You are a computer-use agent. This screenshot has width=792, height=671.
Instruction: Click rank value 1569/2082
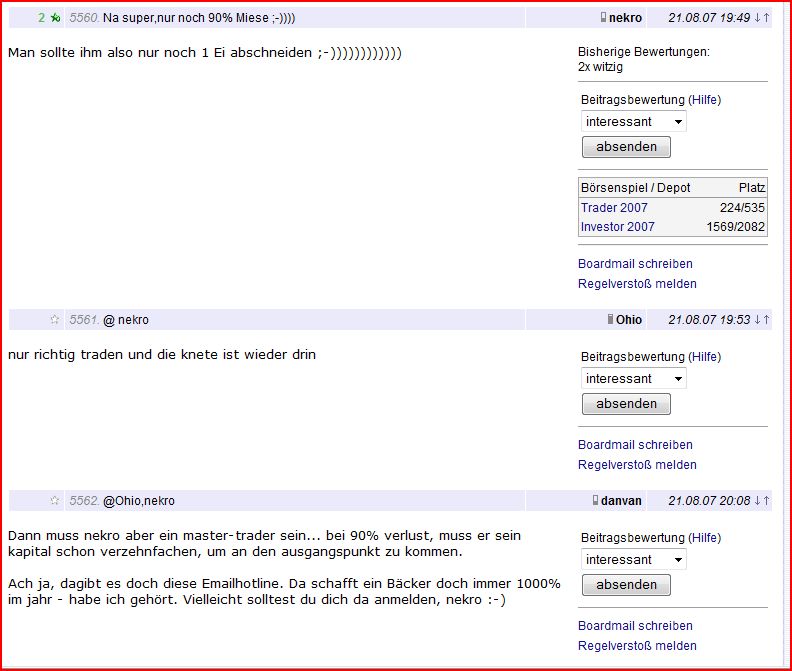(x=735, y=227)
